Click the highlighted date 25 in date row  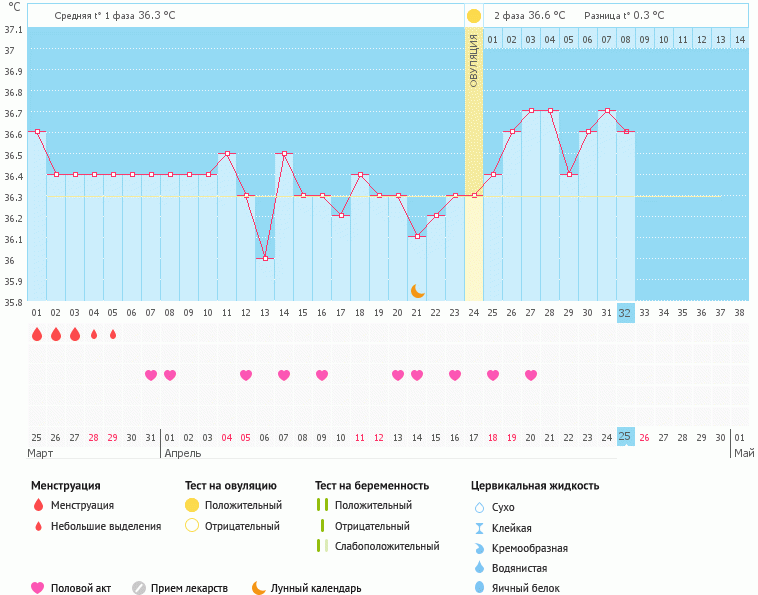click(626, 437)
